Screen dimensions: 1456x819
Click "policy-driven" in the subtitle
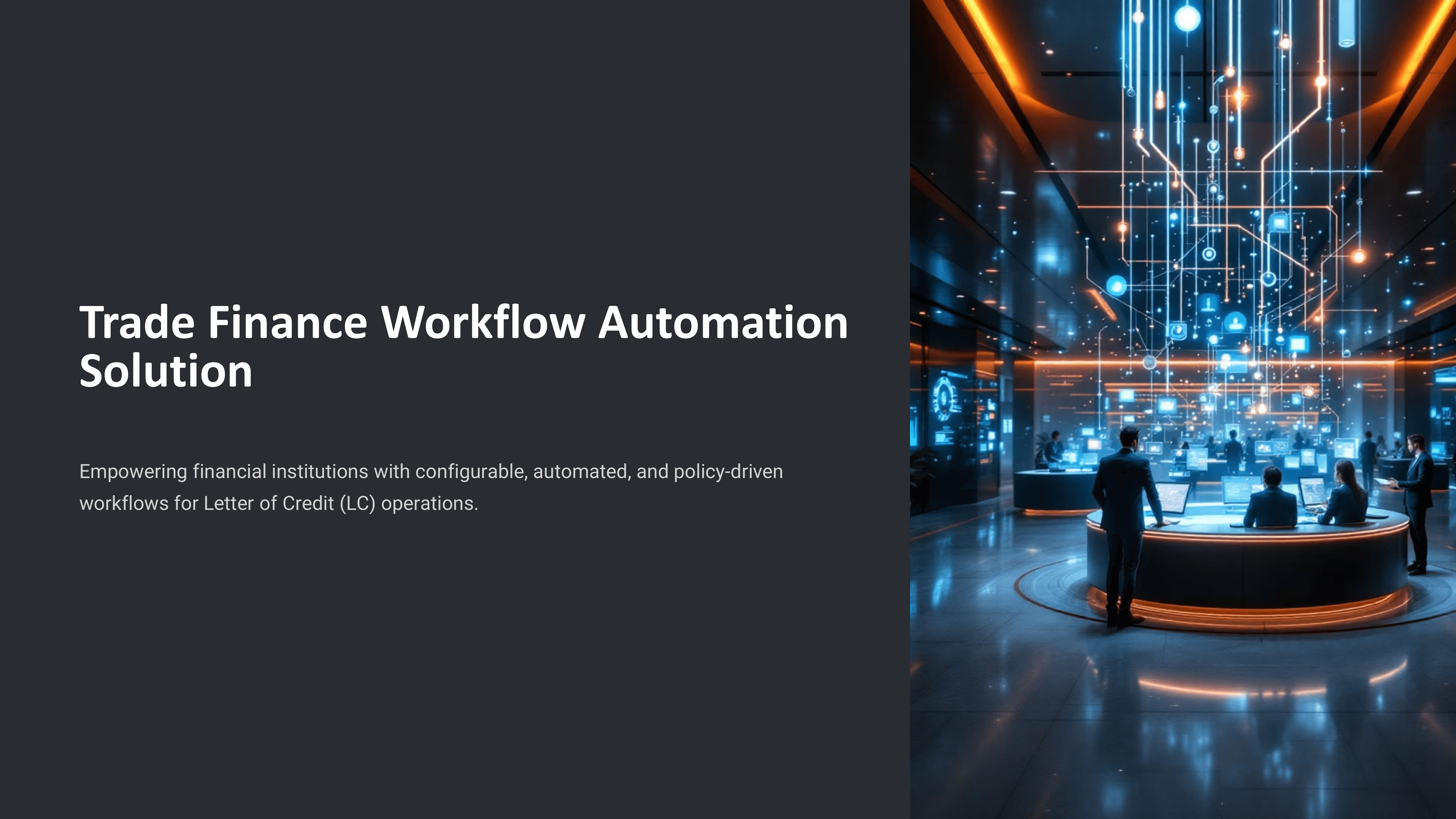point(728,471)
